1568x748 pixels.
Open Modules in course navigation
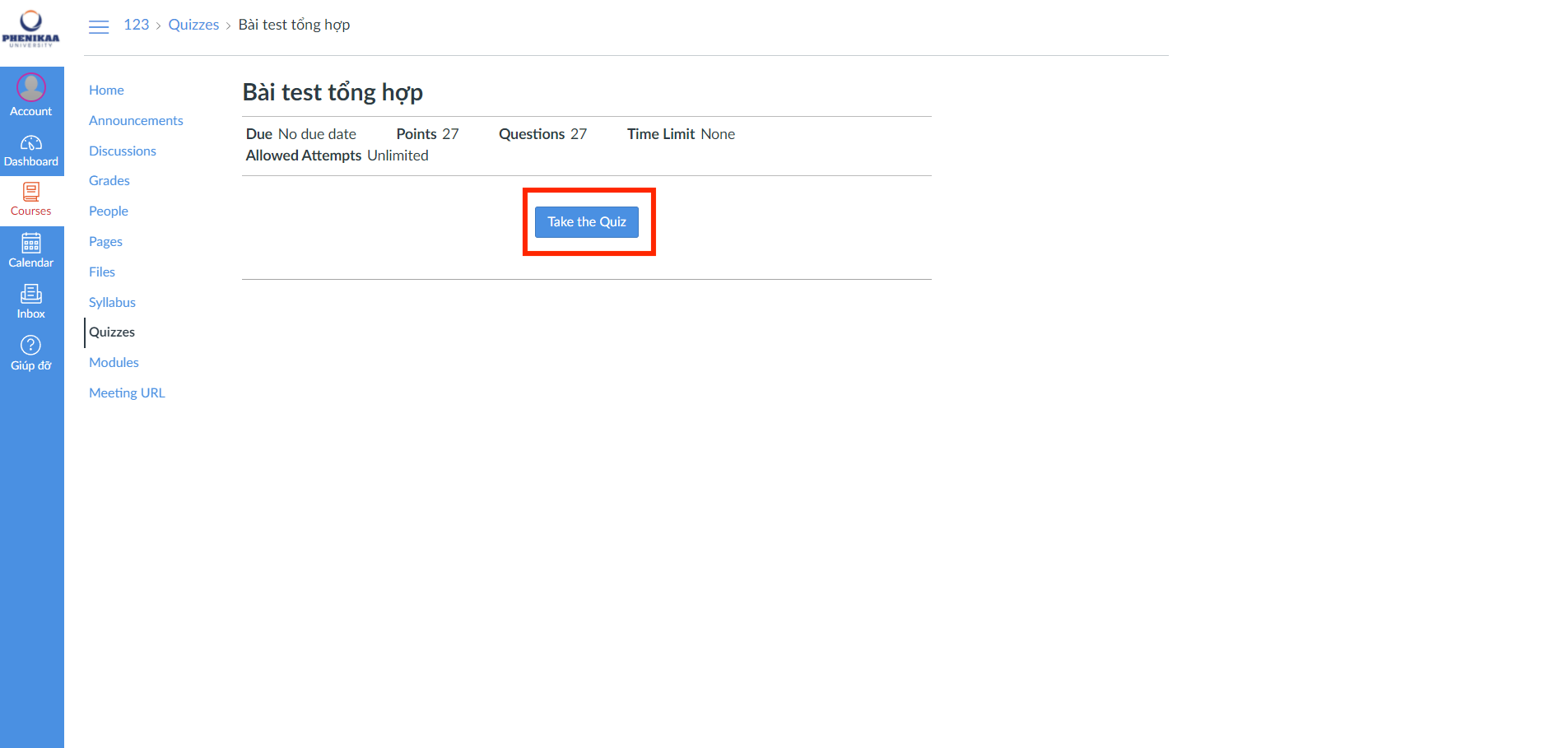coord(114,363)
